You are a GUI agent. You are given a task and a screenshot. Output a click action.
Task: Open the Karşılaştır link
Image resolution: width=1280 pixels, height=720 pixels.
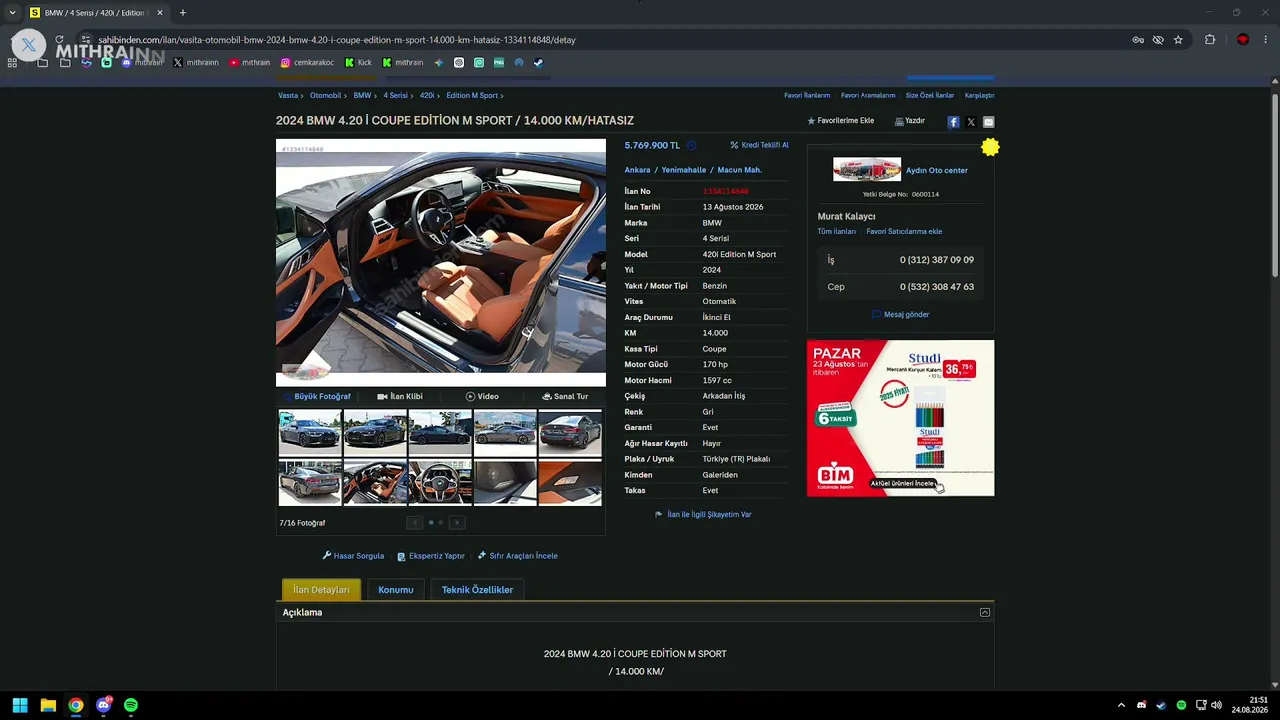tap(979, 95)
